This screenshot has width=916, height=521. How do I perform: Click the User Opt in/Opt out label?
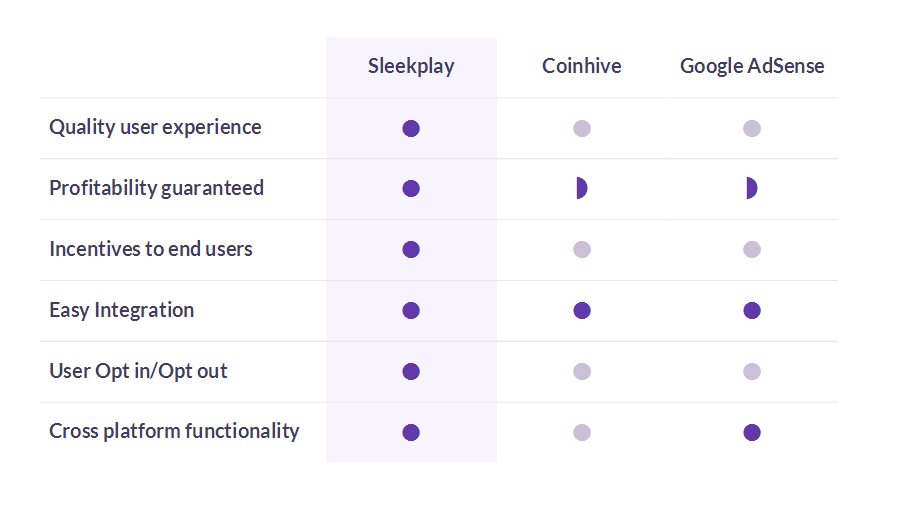pyautogui.click(x=138, y=371)
